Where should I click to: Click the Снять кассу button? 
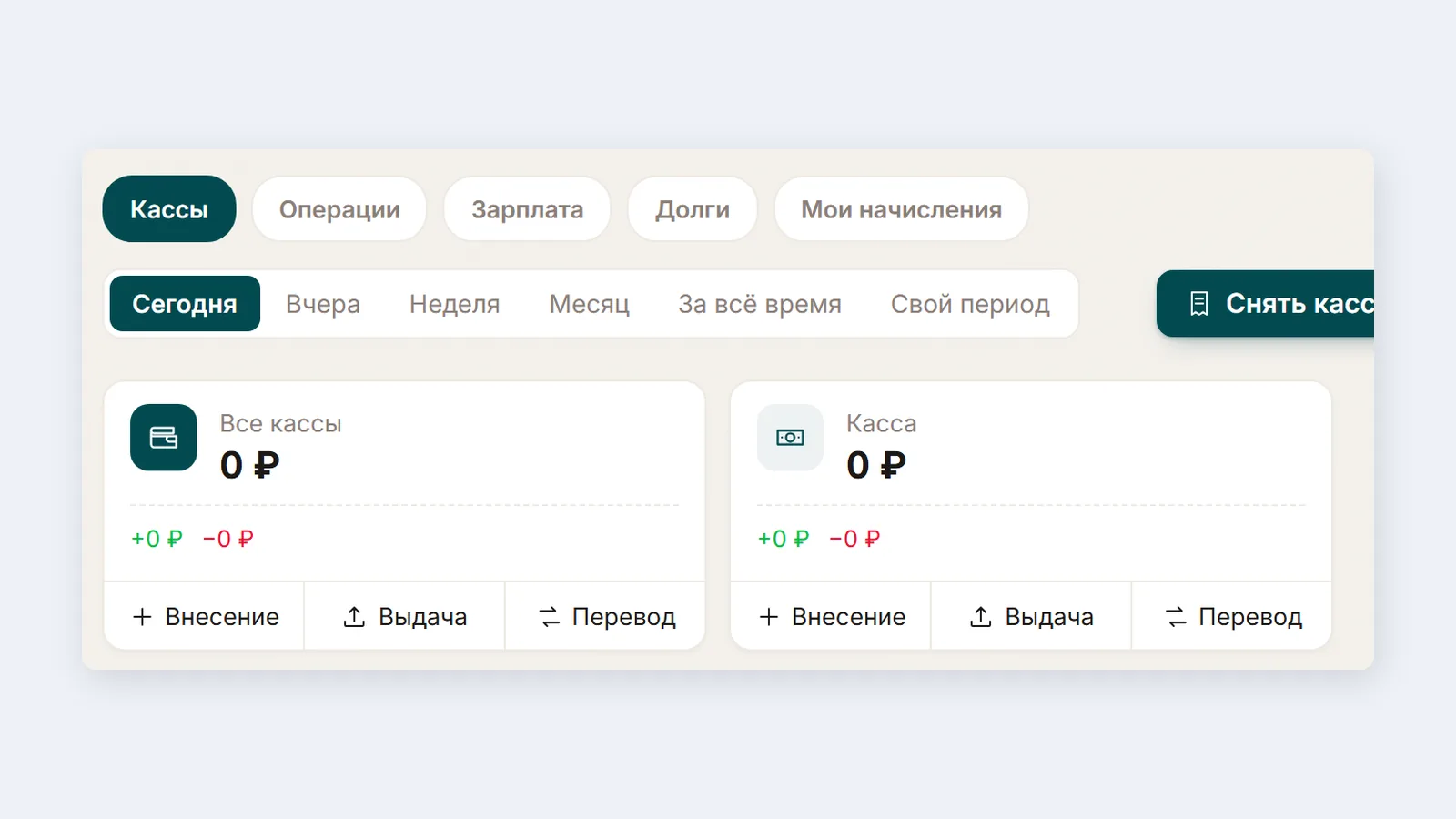[1266, 304]
